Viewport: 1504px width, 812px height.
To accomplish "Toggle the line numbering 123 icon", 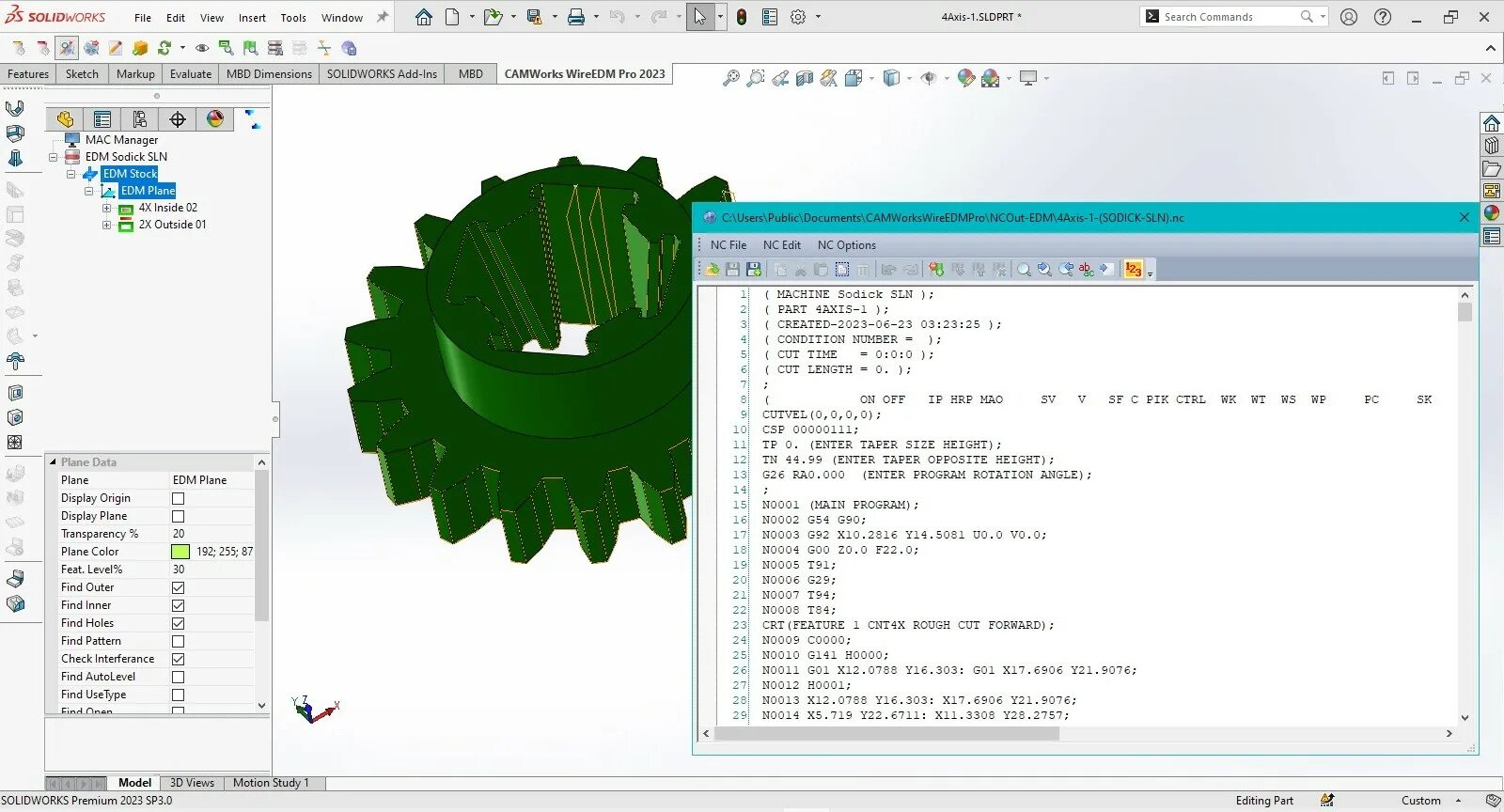I will pyautogui.click(x=1134, y=270).
